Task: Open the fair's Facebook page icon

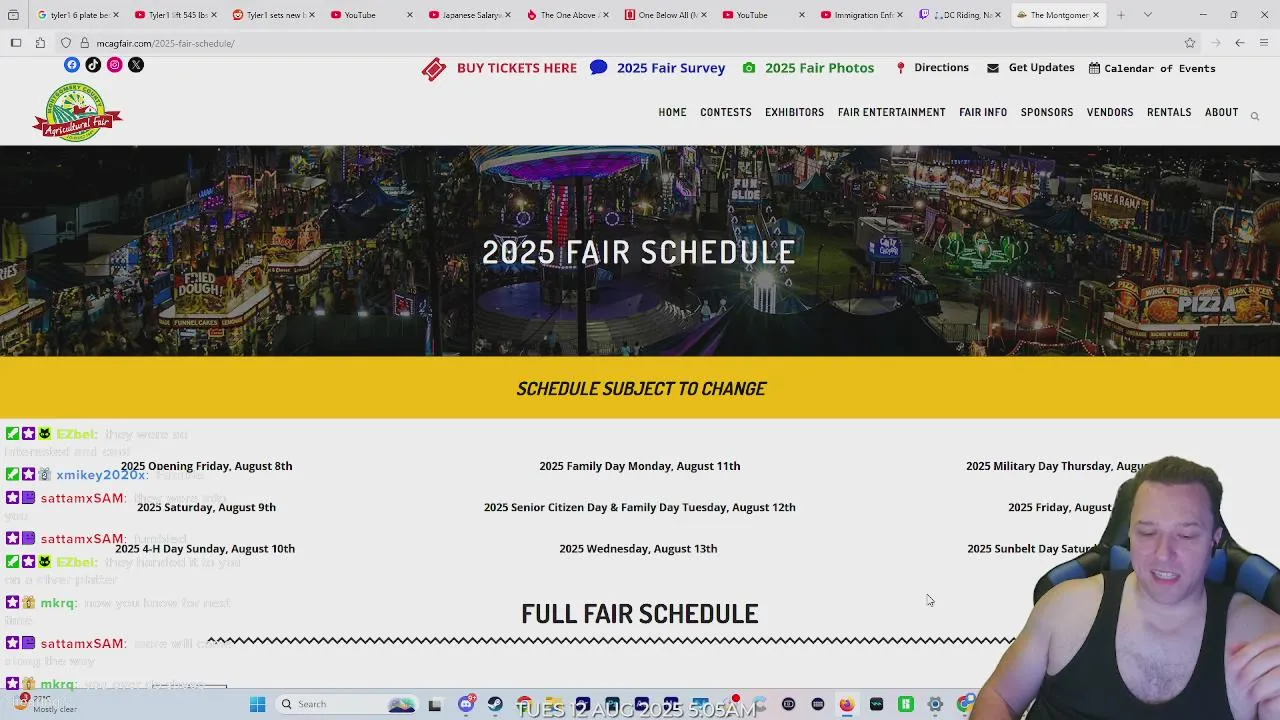Action: [x=71, y=65]
